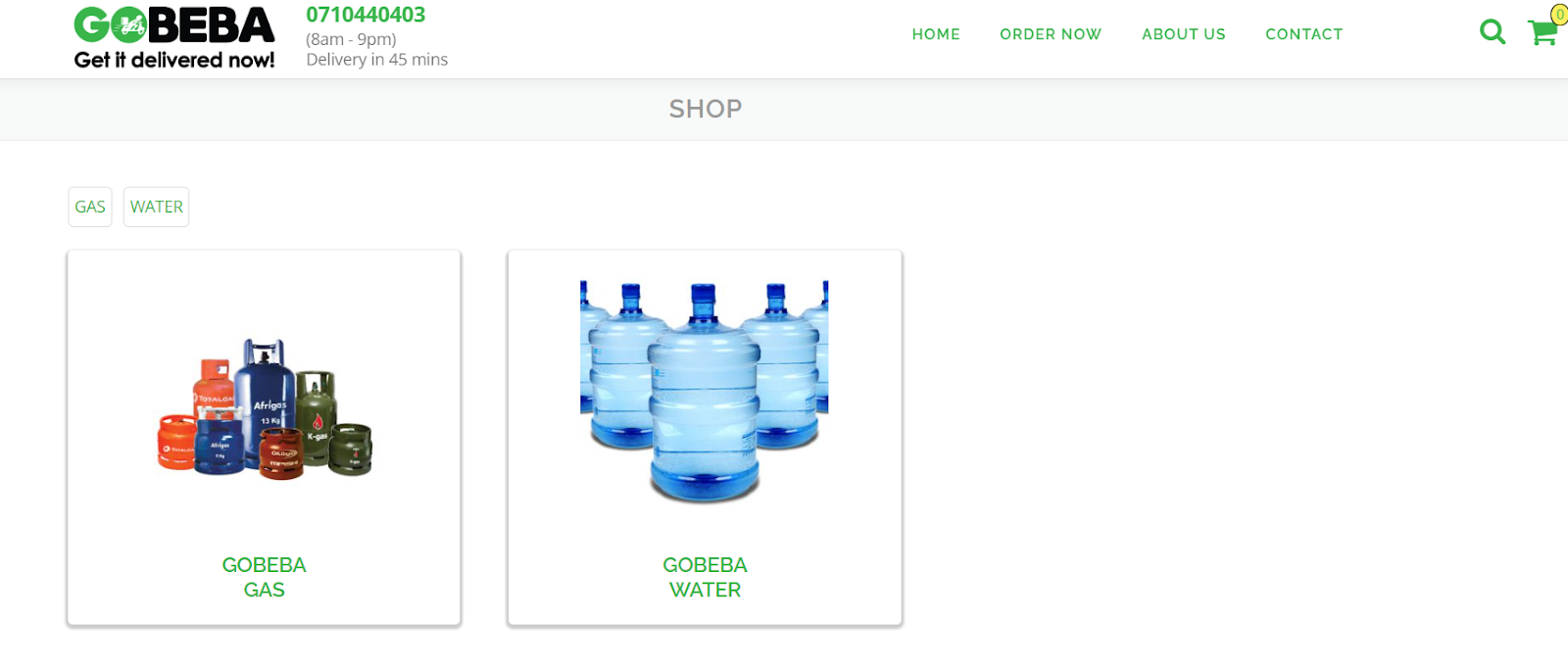Click the phone number 0710440403
The width and height of the screenshot is (1568, 664).
pyautogui.click(x=366, y=15)
